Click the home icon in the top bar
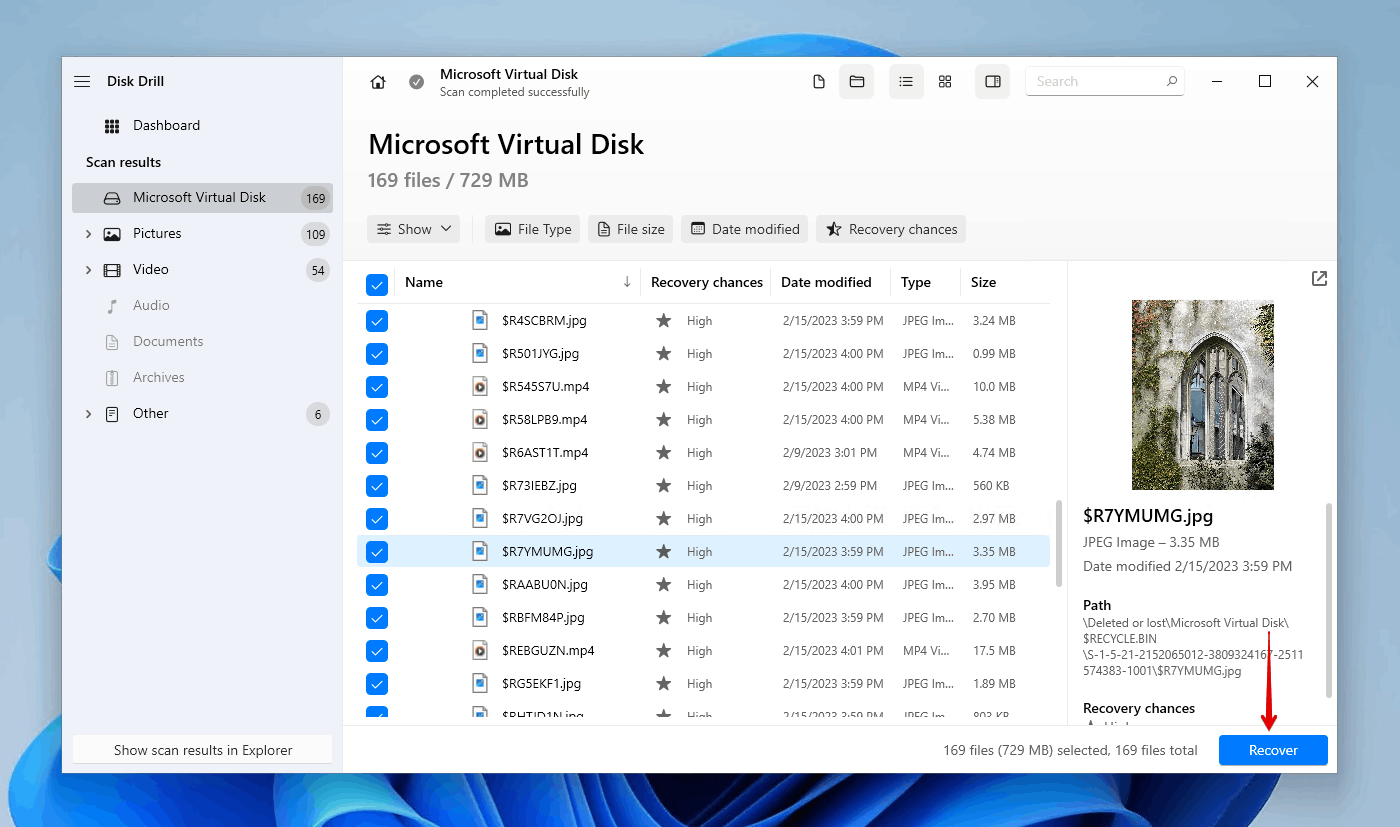Viewport: 1400px width, 827px height. pyautogui.click(x=378, y=82)
